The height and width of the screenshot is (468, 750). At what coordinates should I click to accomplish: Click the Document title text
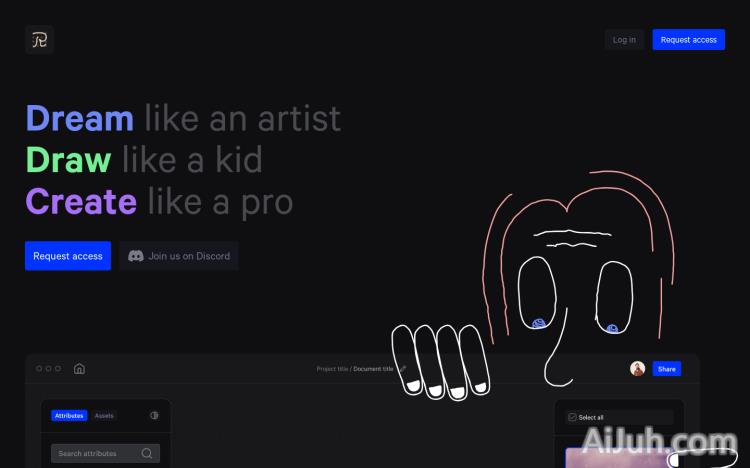pos(373,369)
